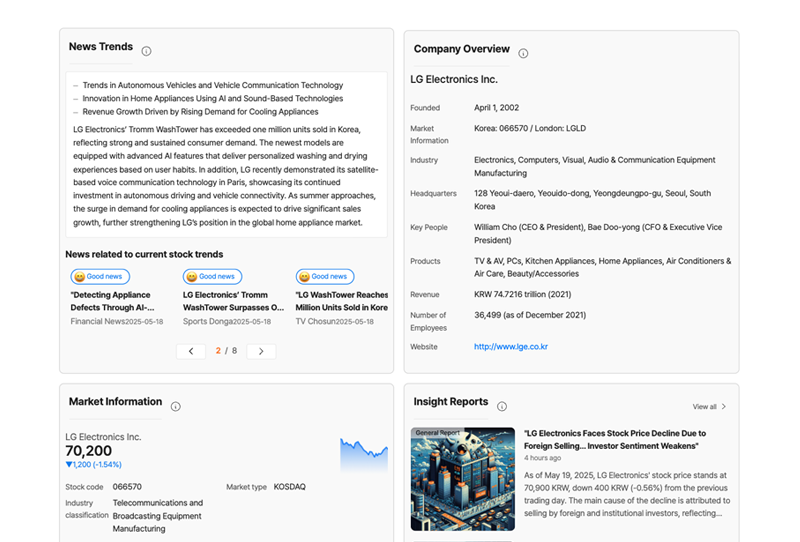This screenshot has width=800, height=542.
Task: Click the General Report label on thumbnail
Action: 437,433
